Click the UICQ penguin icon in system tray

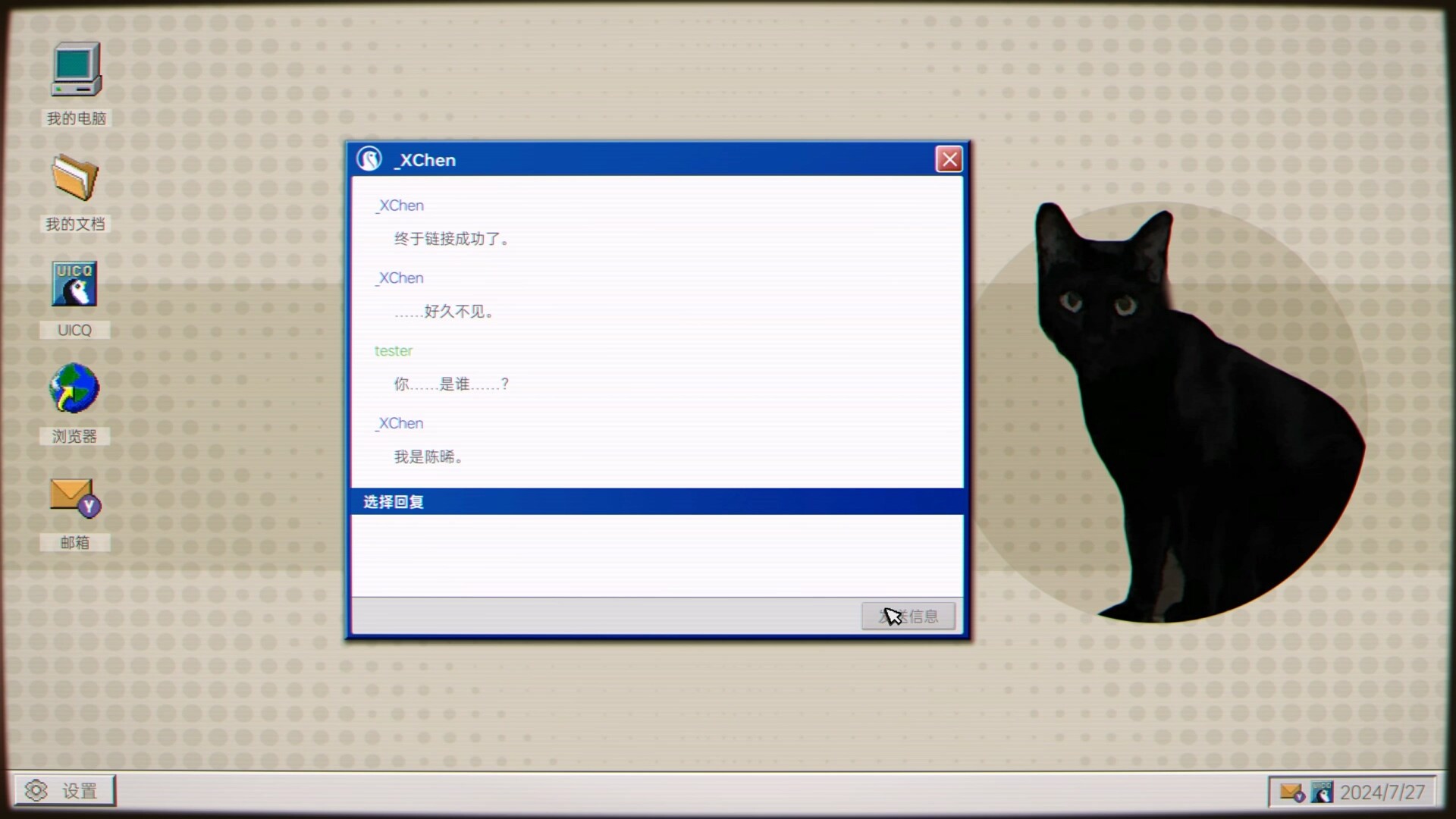pyautogui.click(x=1322, y=792)
